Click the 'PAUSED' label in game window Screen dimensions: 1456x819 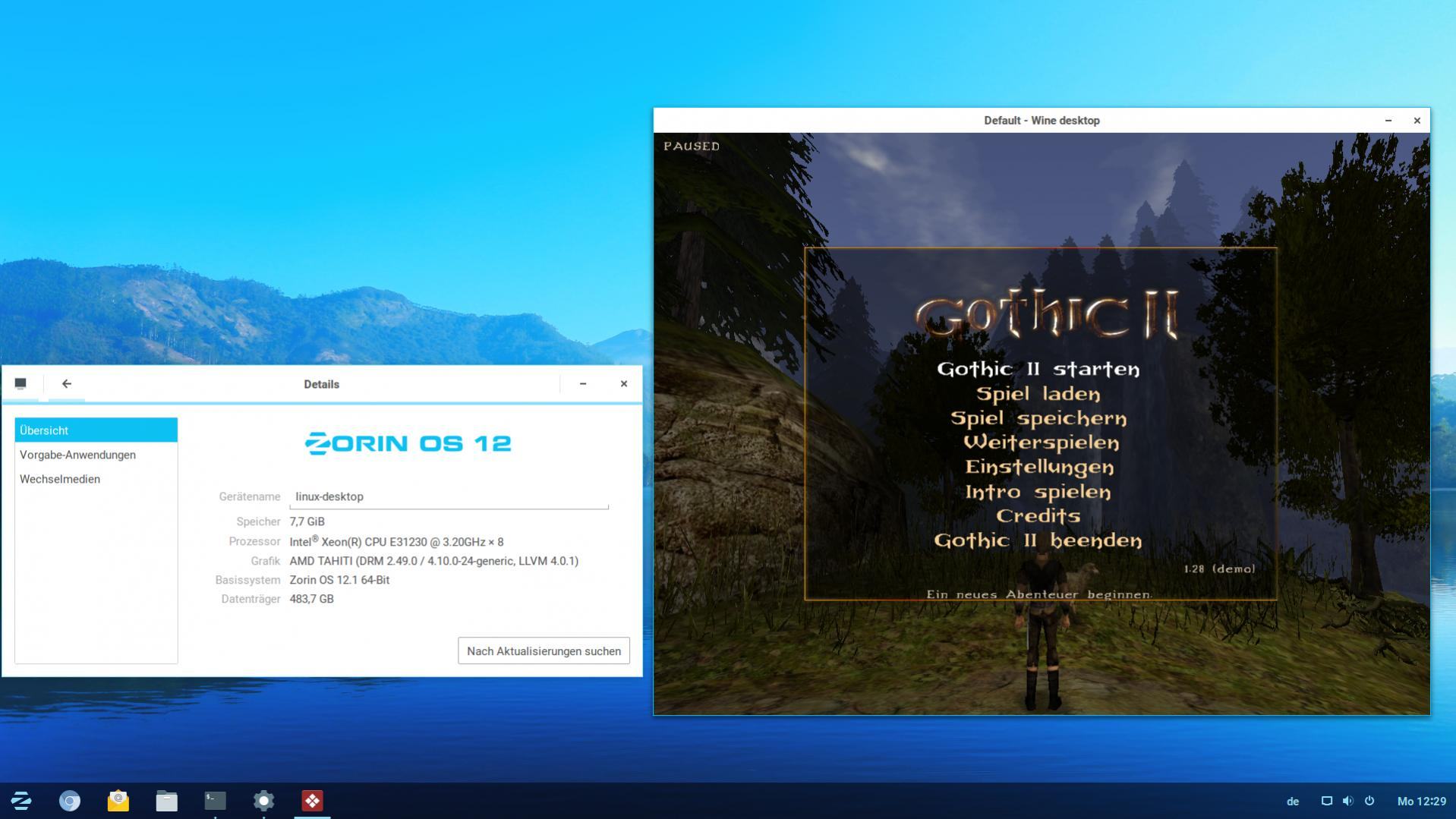tap(692, 146)
